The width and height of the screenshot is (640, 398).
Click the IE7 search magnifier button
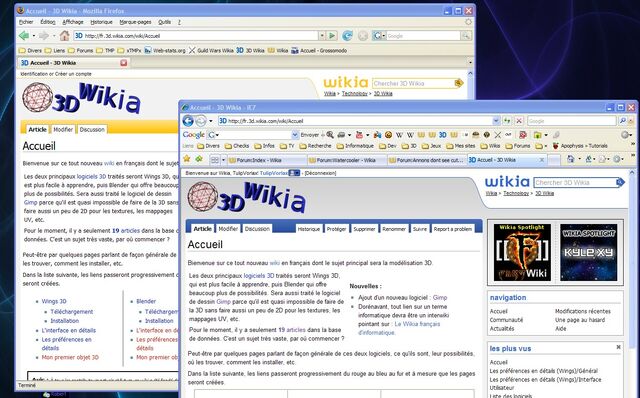click(x=622, y=121)
